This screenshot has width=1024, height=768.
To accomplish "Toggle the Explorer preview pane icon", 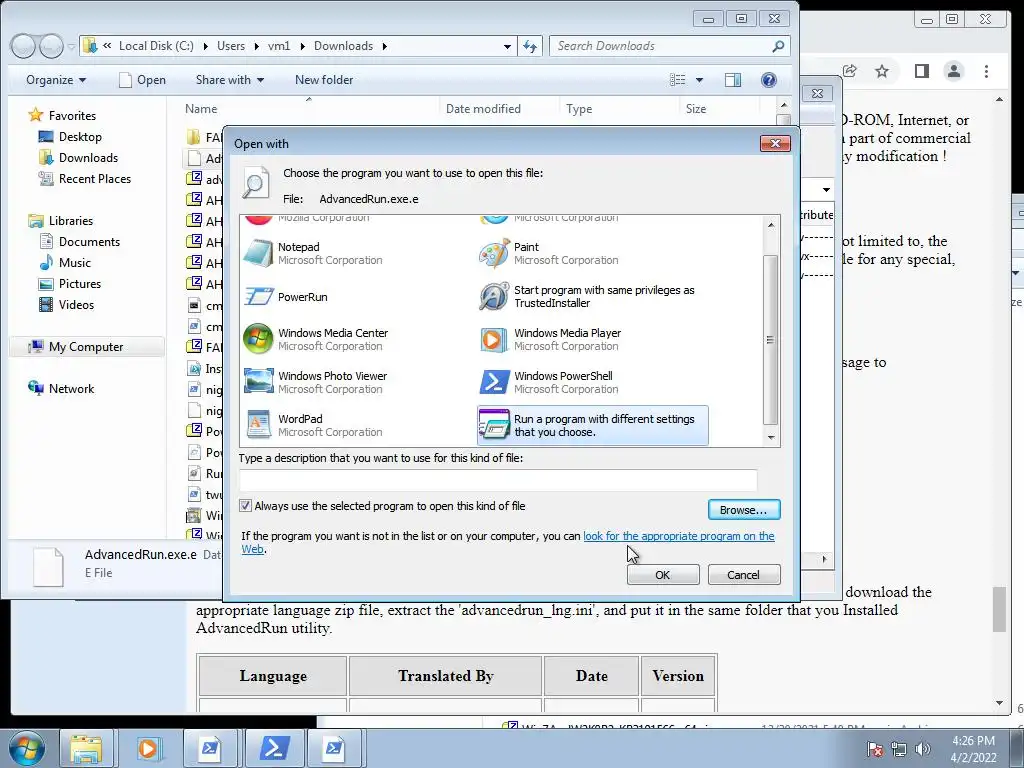I will (733, 80).
